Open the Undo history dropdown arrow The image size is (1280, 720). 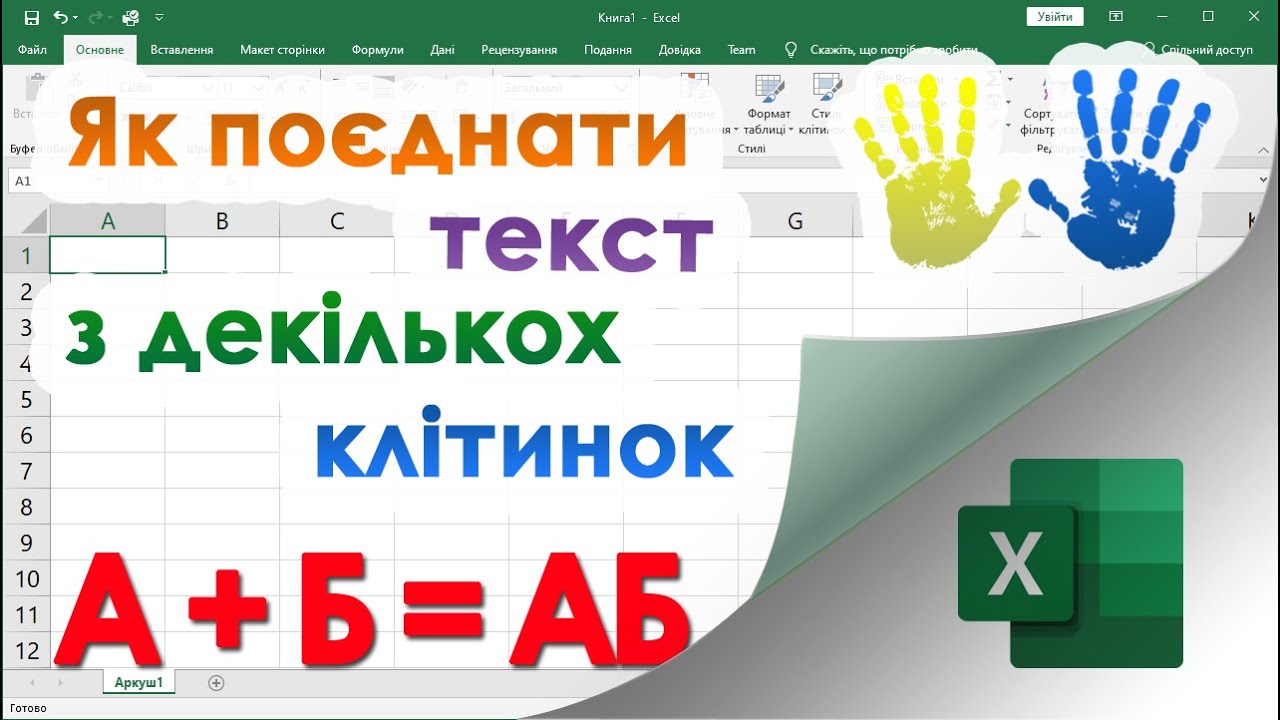point(77,18)
